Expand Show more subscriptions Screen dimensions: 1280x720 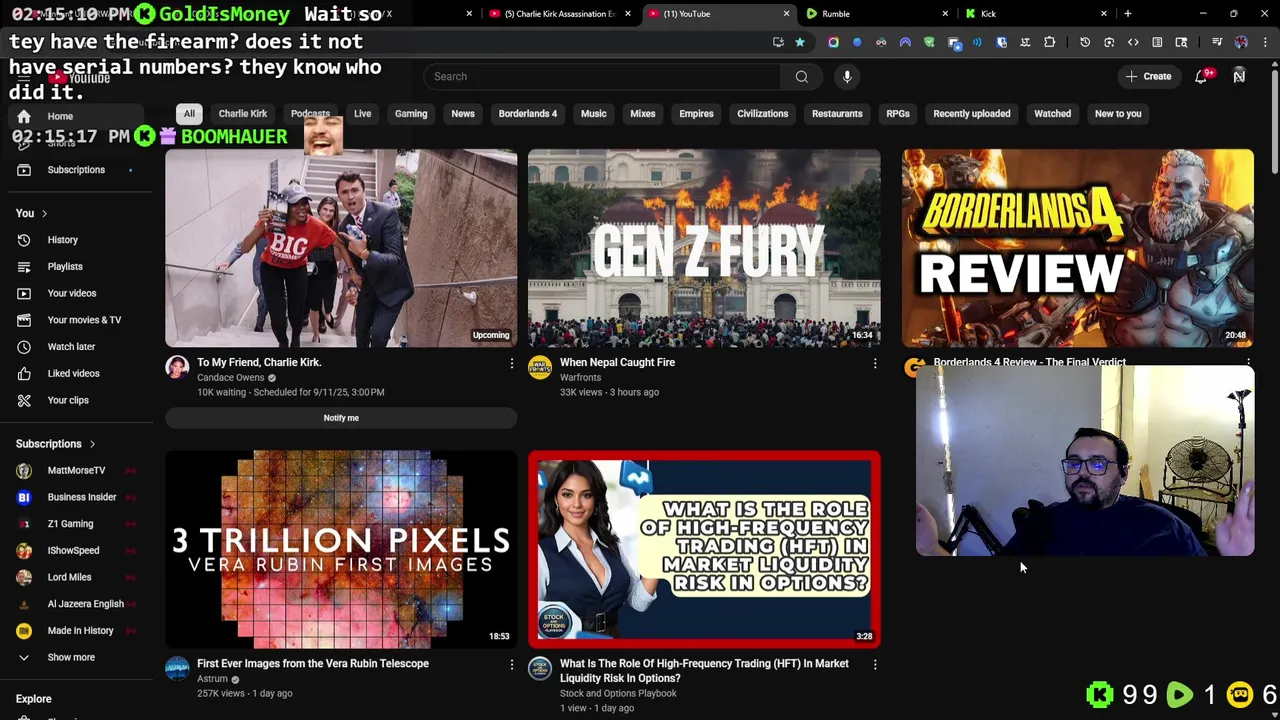tap(72, 658)
